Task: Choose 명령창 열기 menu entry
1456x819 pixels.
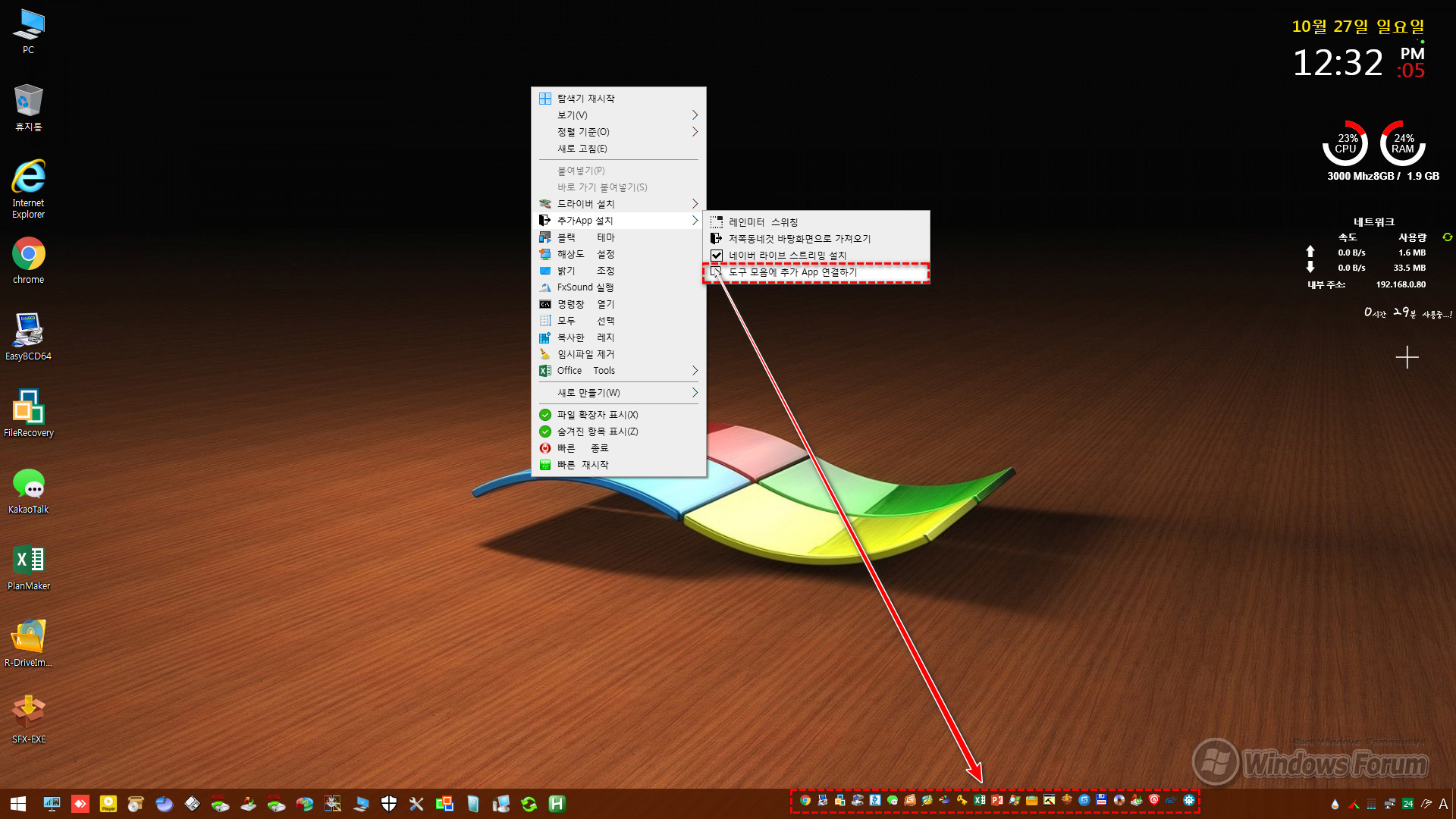Action: coord(618,304)
